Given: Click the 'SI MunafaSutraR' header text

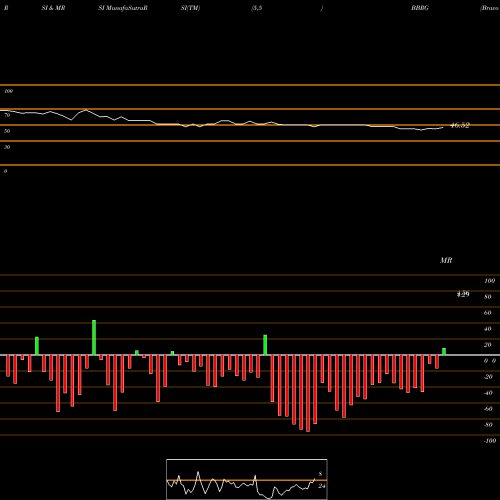Looking at the screenshot, I should point(123,8).
